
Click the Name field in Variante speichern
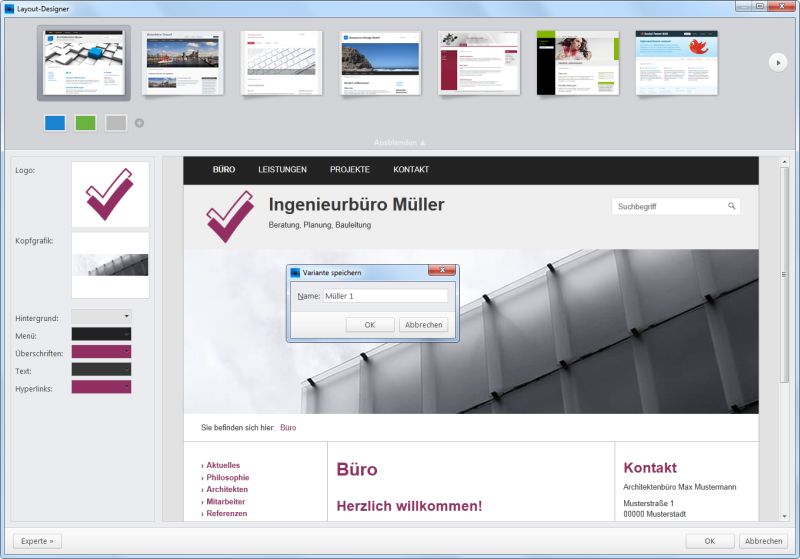pyautogui.click(x=385, y=296)
